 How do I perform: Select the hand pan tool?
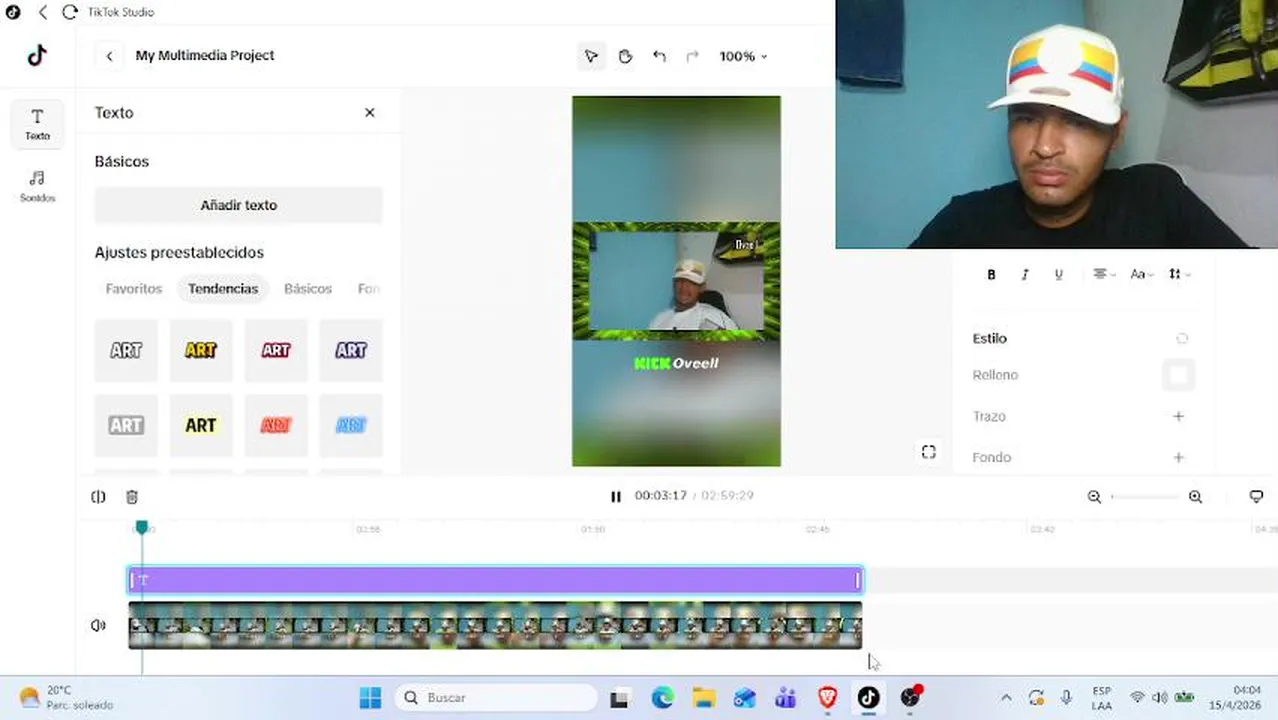tap(625, 56)
